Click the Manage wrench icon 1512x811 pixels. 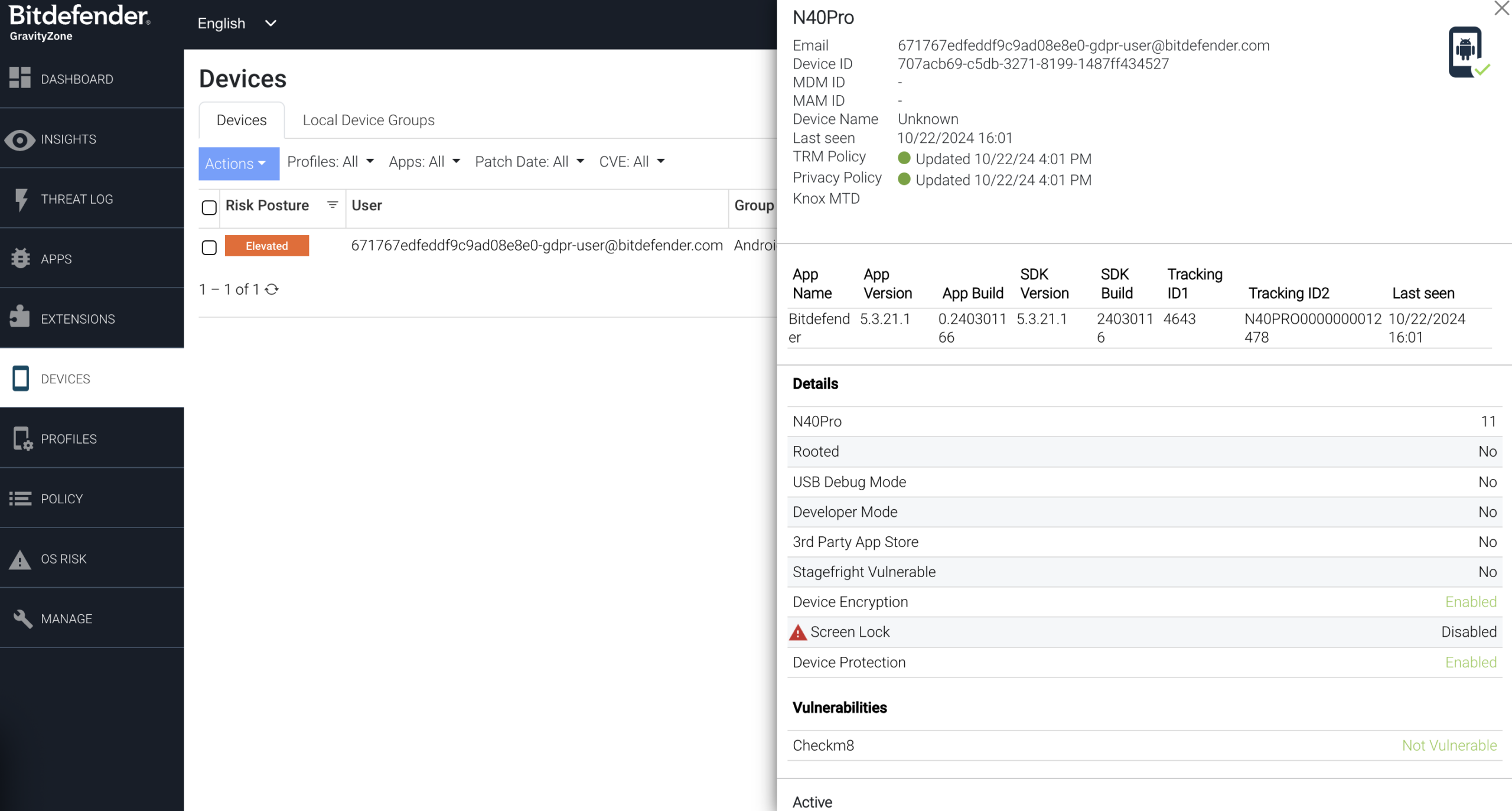pyautogui.click(x=22, y=618)
